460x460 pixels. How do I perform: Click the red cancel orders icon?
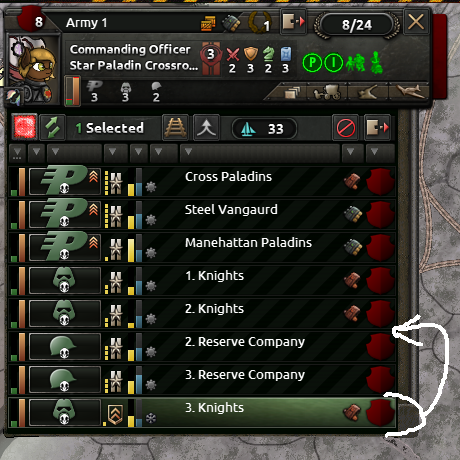345,128
